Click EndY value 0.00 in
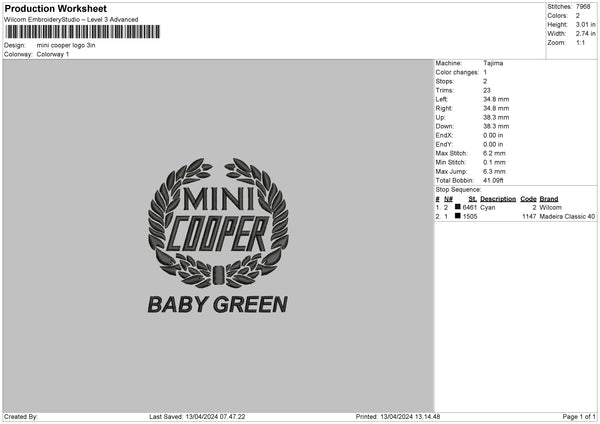Image resolution: width=600 pixels, height=424 pixels. click(493, 145)
